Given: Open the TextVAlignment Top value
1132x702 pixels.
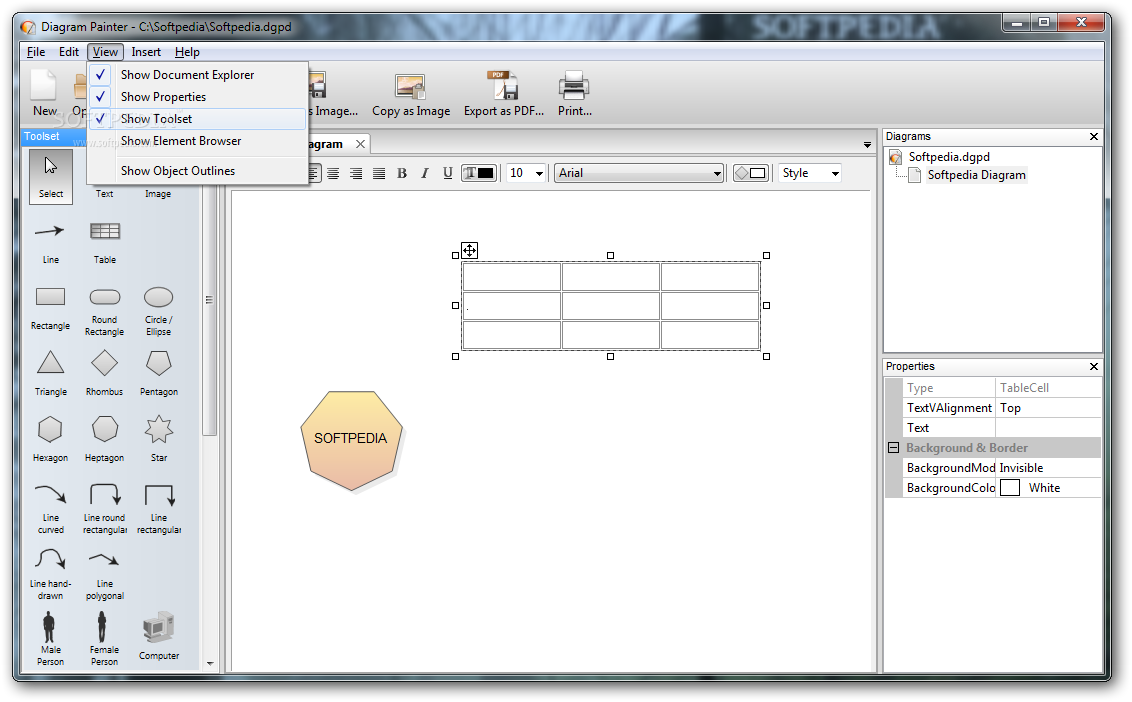Looking at the screenshot, I should pyautogui.click(x=1048, y=408).
